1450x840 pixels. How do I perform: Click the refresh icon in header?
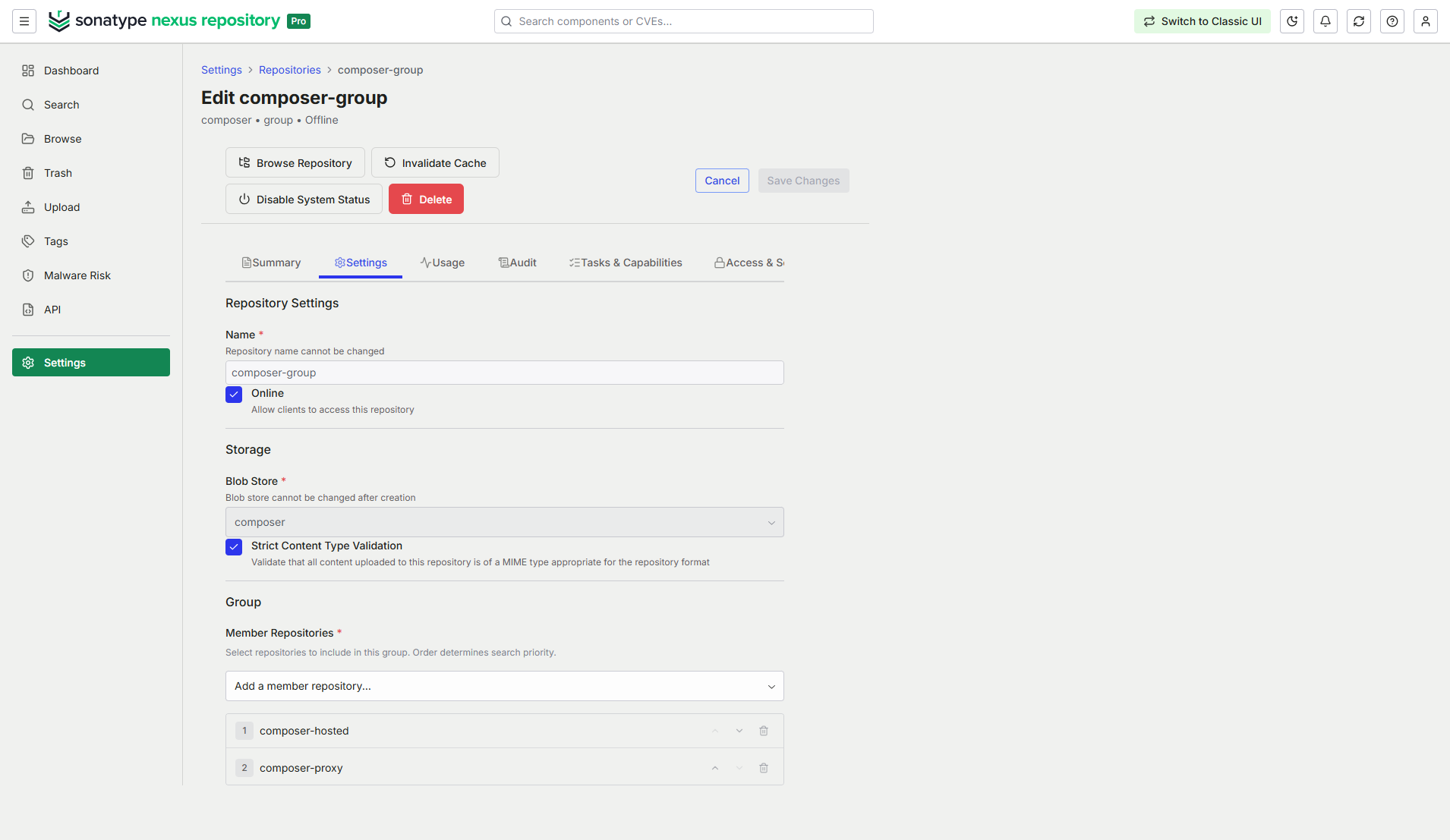tap(1359, 21)
